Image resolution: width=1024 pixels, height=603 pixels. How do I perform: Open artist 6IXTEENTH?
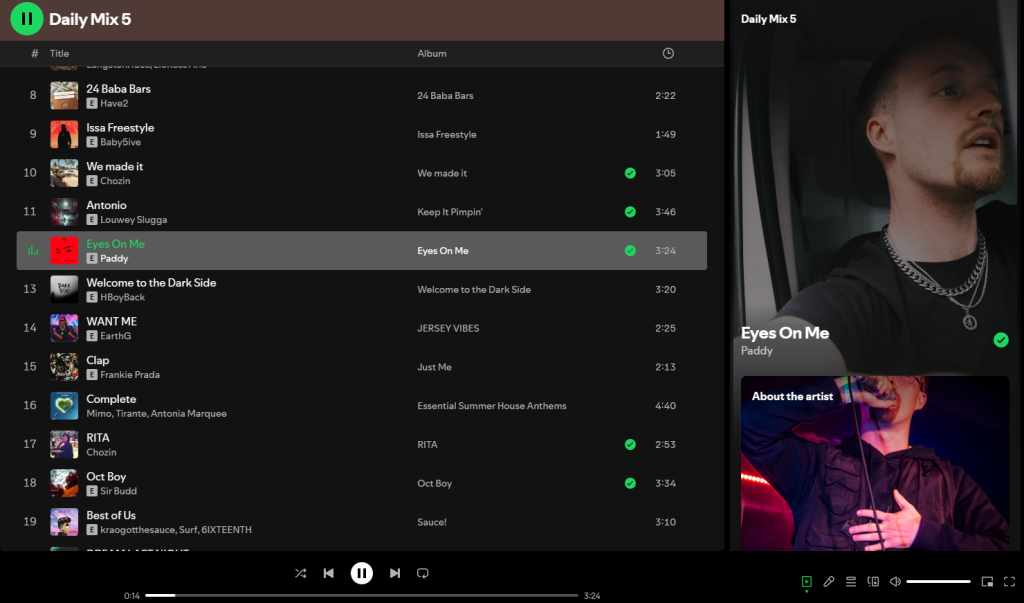coord(227,530)
